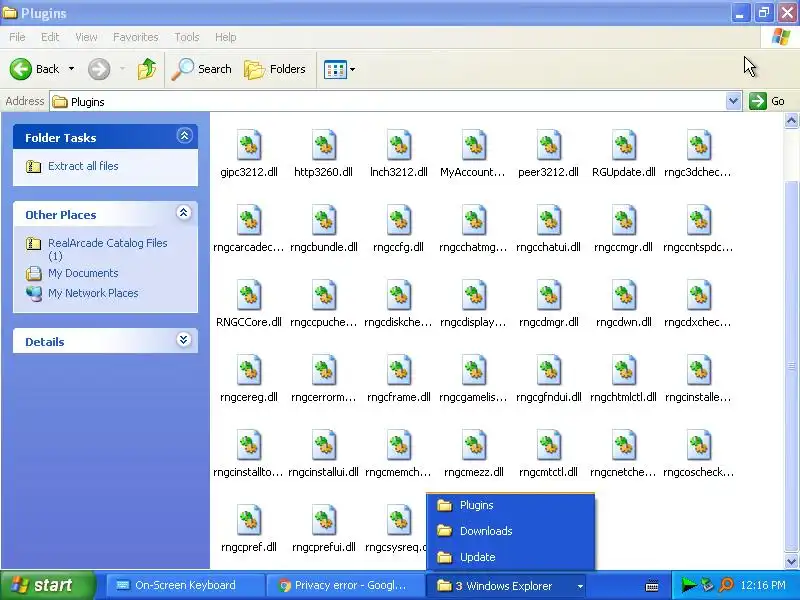Viewport: 800px width, 600px height.
Task: Select the rngccmgr.dll file icon
Action: (x=624, y=220)
